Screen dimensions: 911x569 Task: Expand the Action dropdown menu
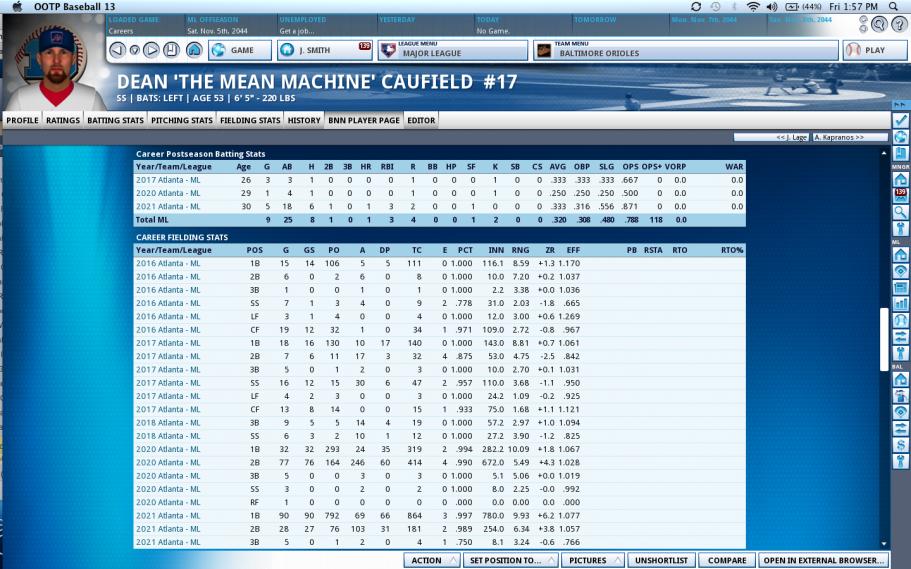coord(431,560)
